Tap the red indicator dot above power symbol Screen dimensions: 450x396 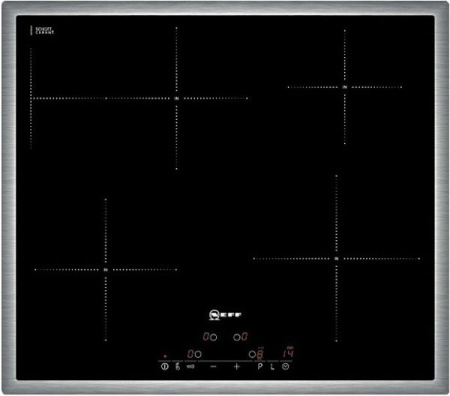[x=165, y=356]
